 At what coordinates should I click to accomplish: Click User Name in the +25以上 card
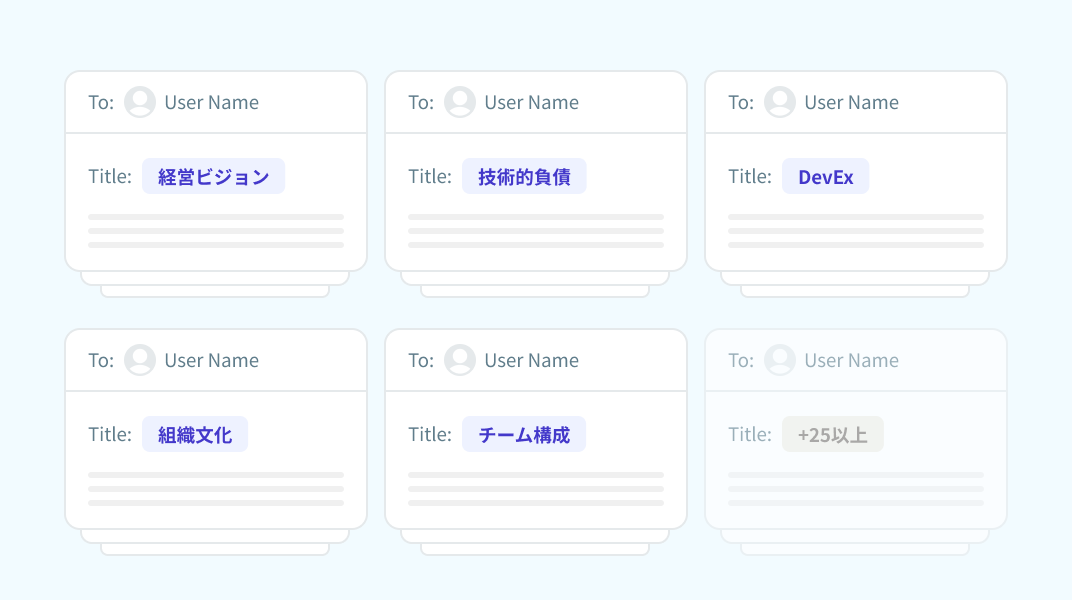pyautogui.click(x=851, y=360)
